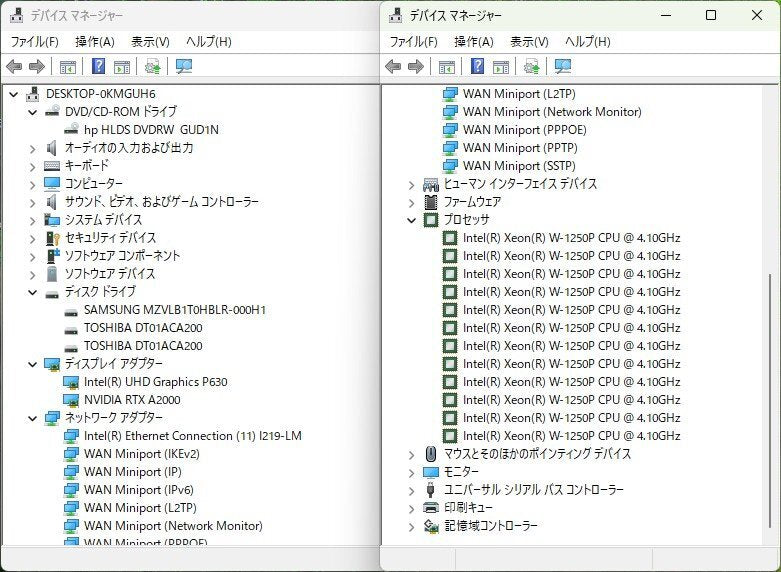The width and height of the screenshot is (781, 572).
Task: Collapse the DESKTOP-0KMGUH6 root node
Action: click(x=14, y=94)
